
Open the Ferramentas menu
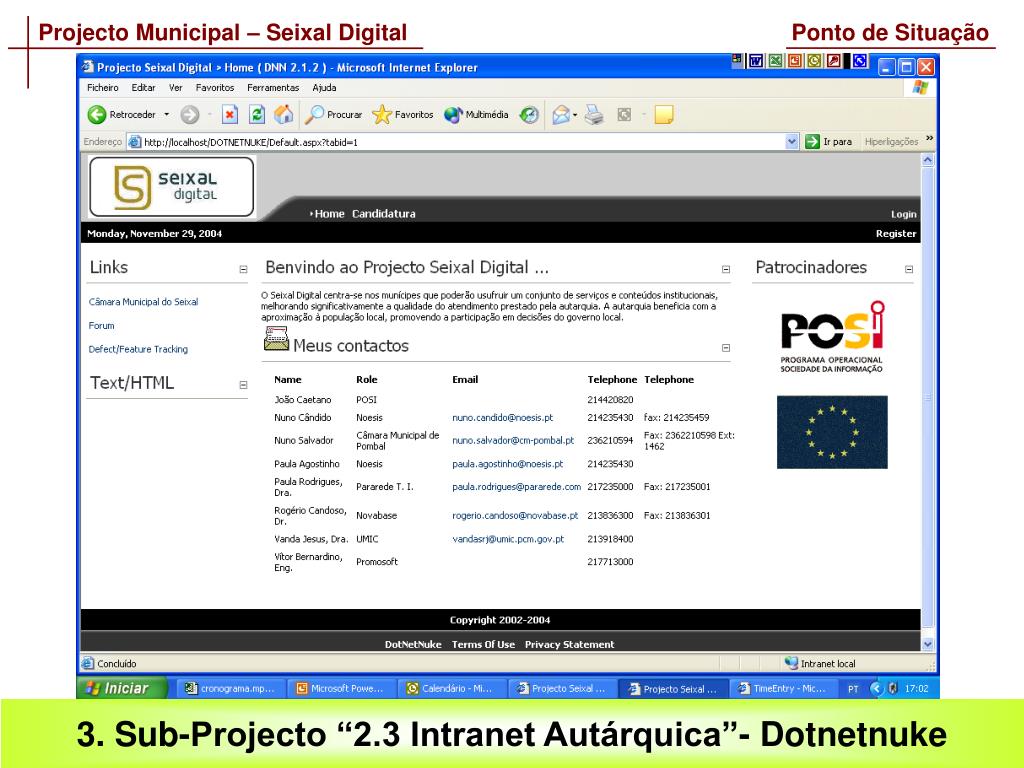[x=273, y=88]
